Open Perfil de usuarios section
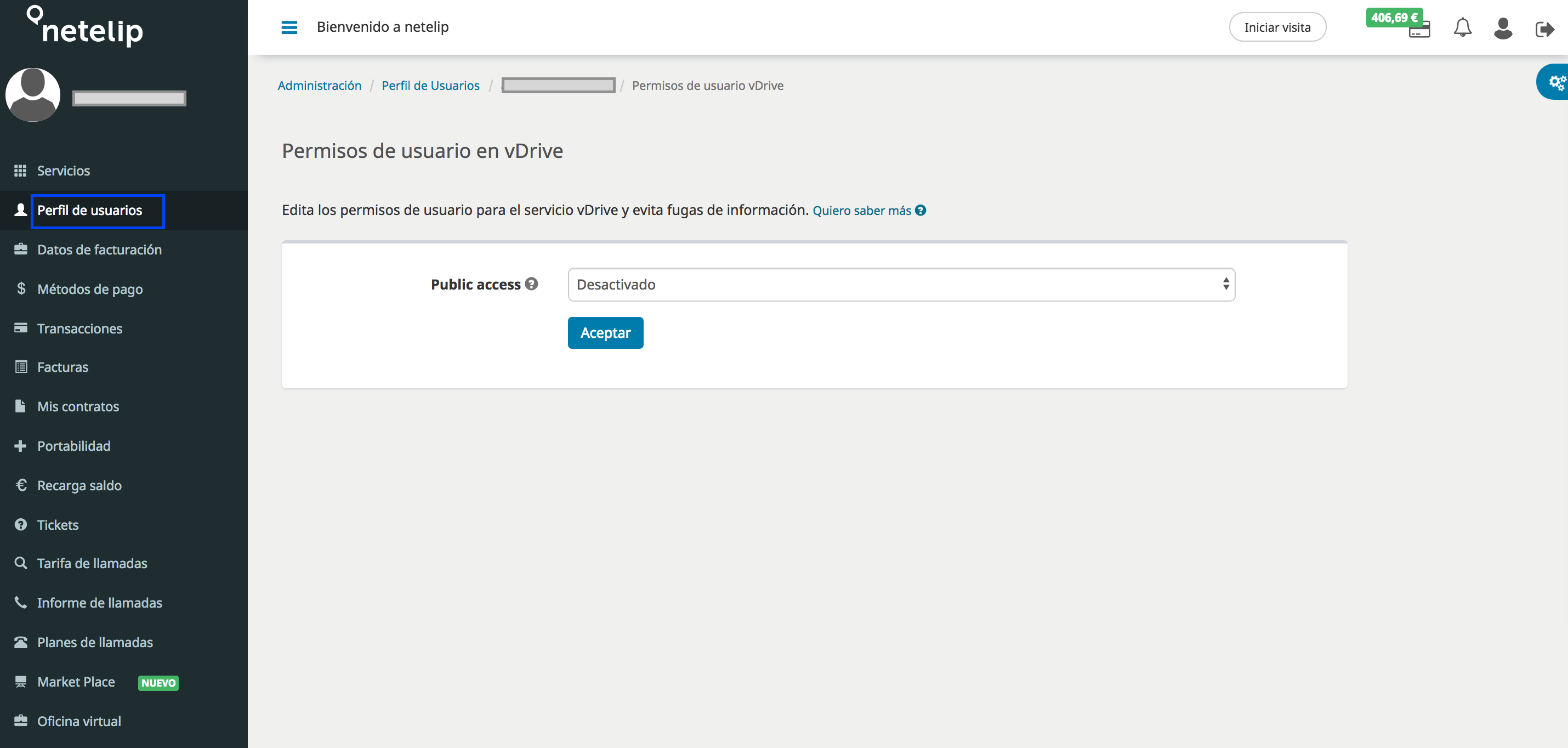Image resolution: width=1568 pixels, height=748 pixels. point(89,210)
